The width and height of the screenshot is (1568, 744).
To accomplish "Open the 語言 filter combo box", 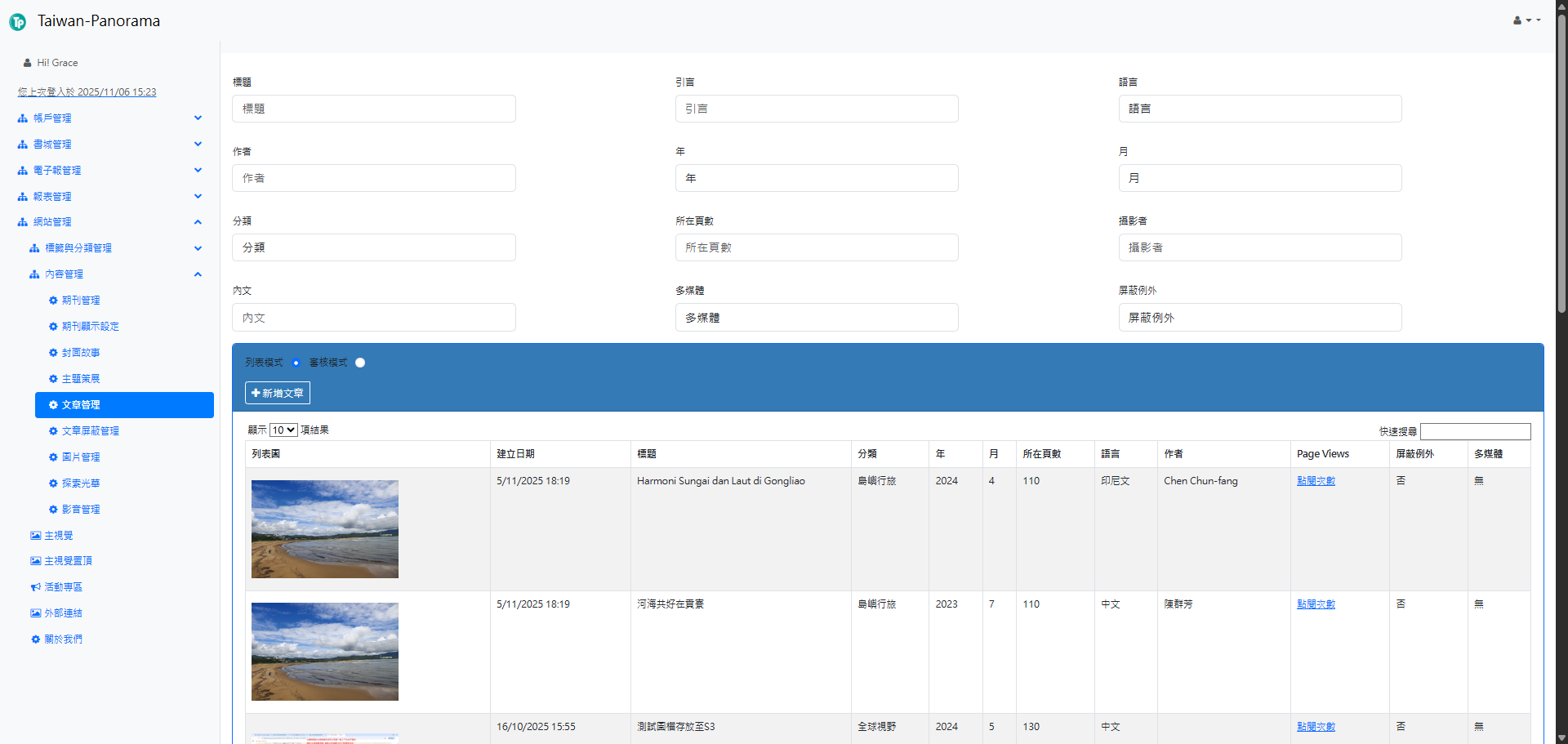I will (x=1259, y=109).
